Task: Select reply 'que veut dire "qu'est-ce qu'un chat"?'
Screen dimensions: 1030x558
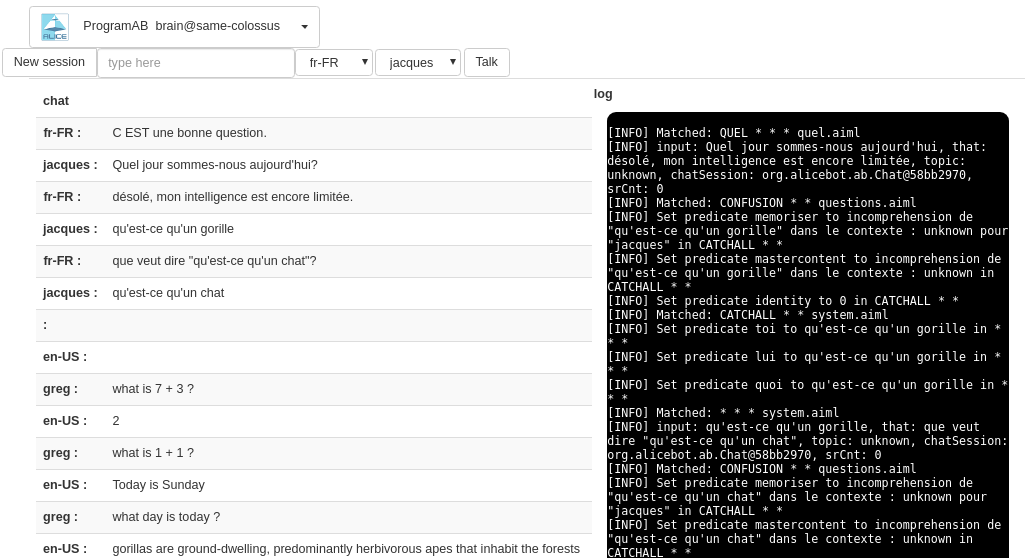Action: (x=214, y=261)
